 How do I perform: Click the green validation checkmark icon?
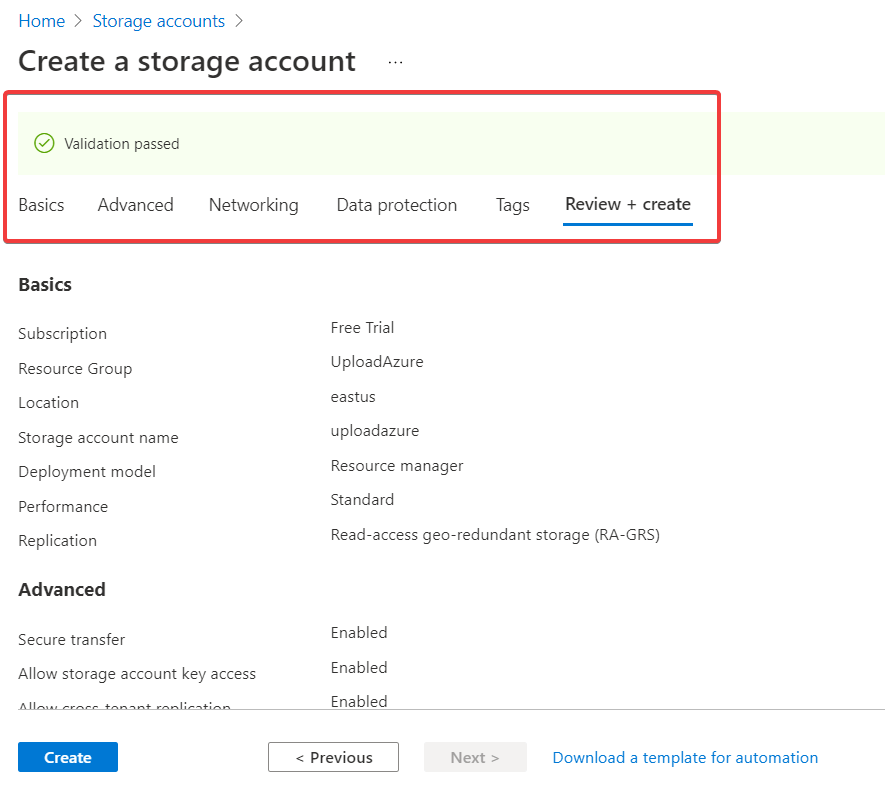pos(44,143)
